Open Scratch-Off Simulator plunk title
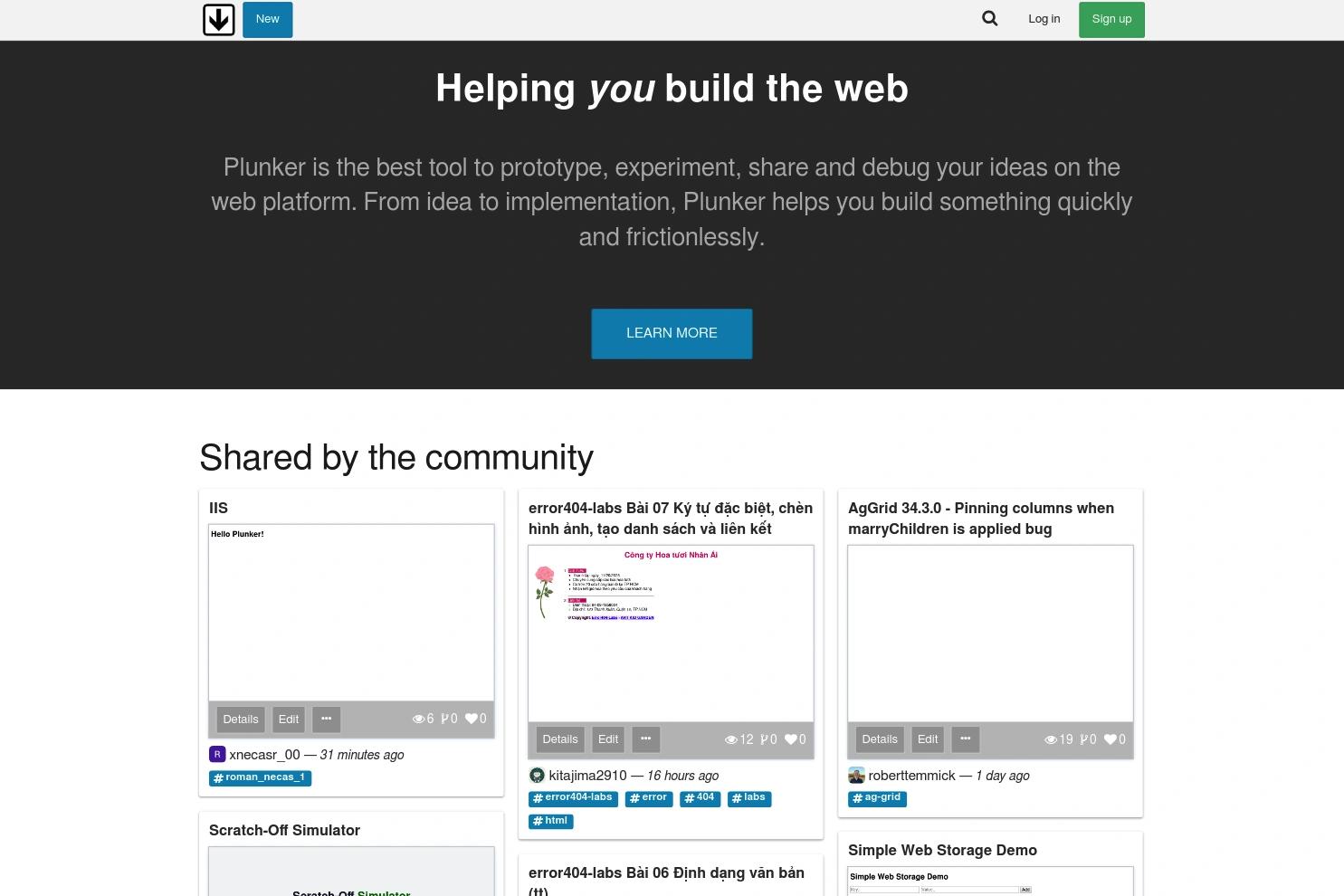Screen dimensions: 1344x896 (x=284, y=831)
